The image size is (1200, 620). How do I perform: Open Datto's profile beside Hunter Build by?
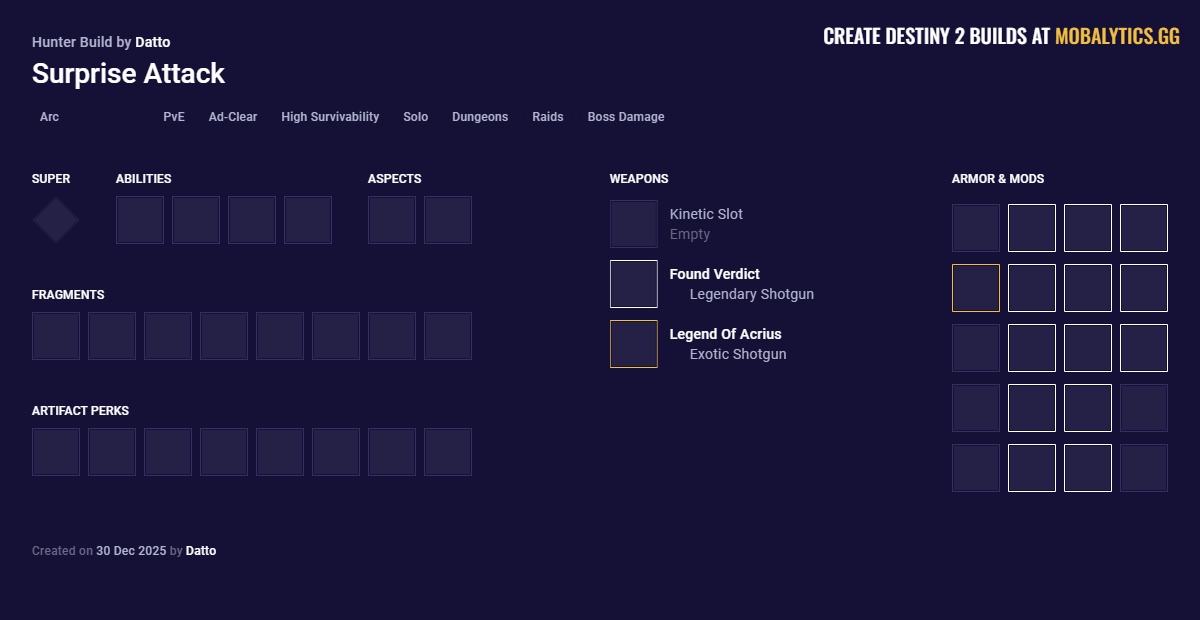pyautogui.click(x=152, y=42)
